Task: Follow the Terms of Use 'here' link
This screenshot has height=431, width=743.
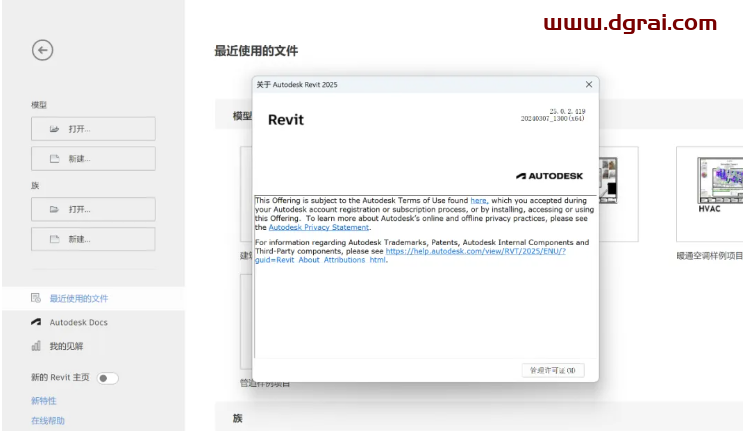Action: [x=478, y=201]
